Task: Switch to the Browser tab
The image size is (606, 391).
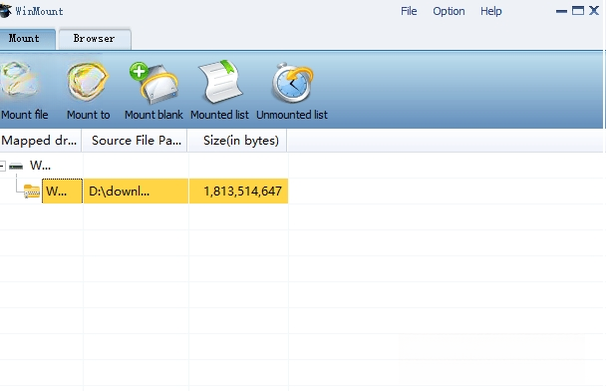Action: 94,39
